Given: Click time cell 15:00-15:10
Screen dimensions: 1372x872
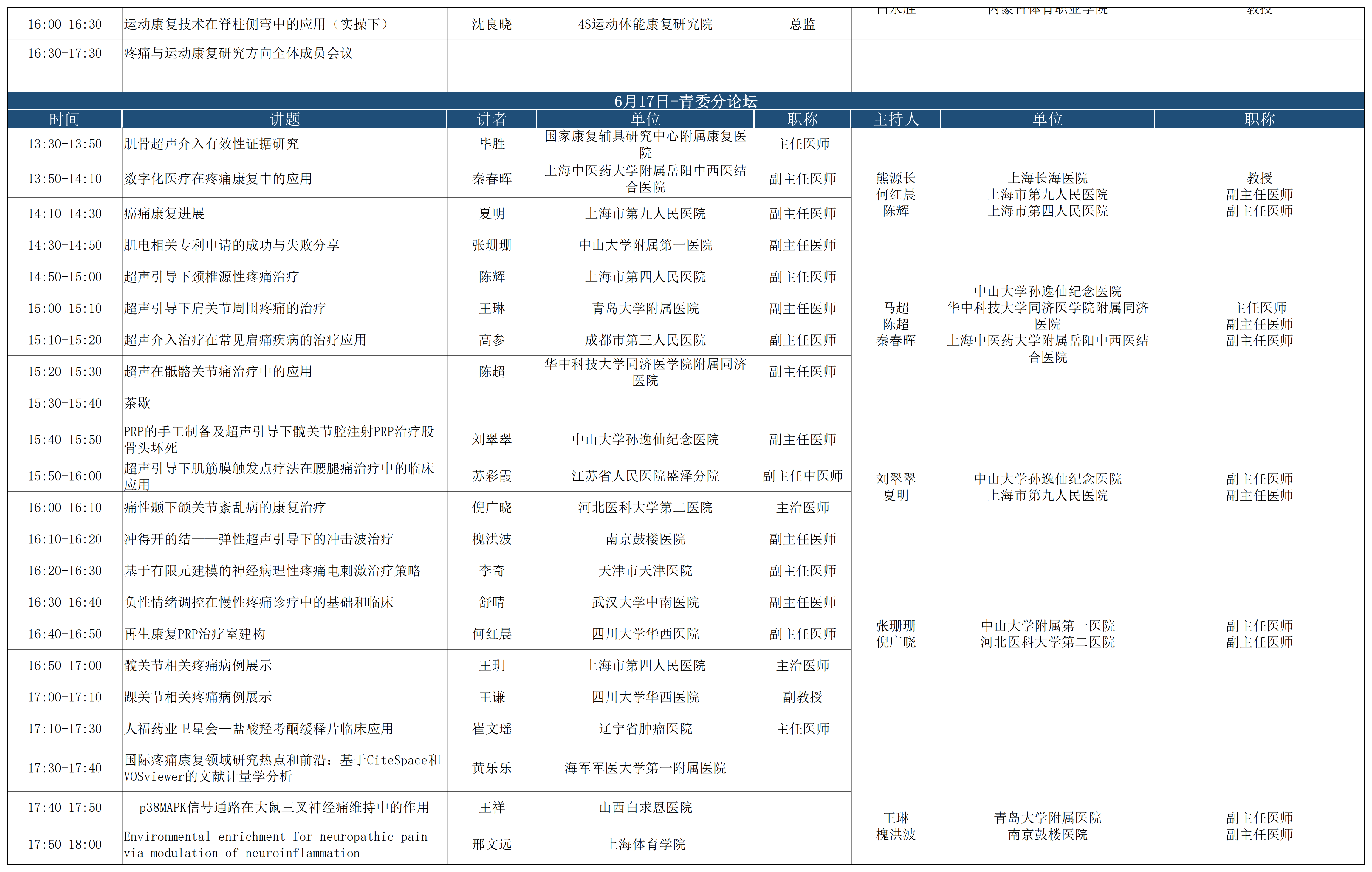Looking at the screenshot, I should 65,308.
